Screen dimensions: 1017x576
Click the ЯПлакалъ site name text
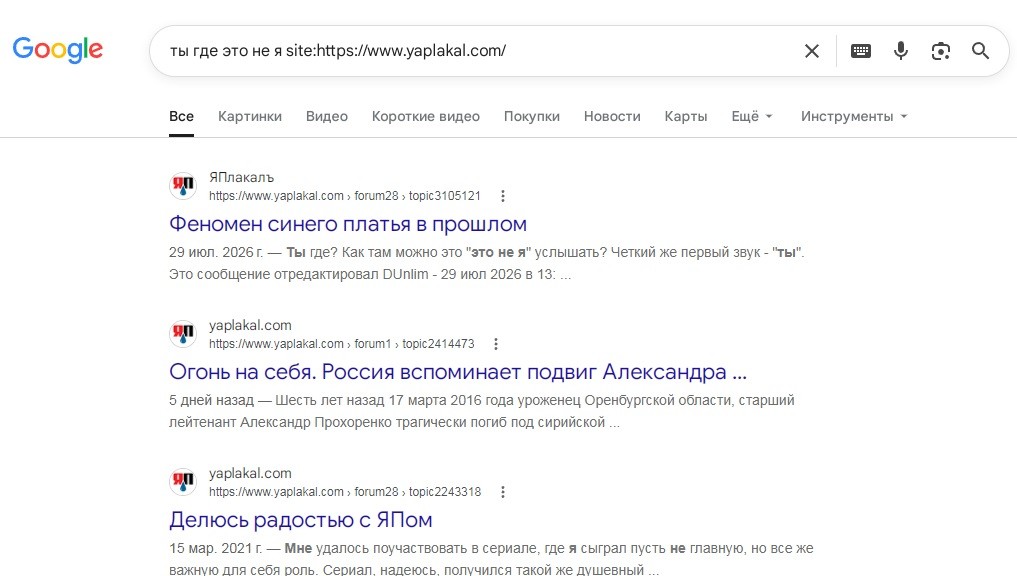pos(241,177)
